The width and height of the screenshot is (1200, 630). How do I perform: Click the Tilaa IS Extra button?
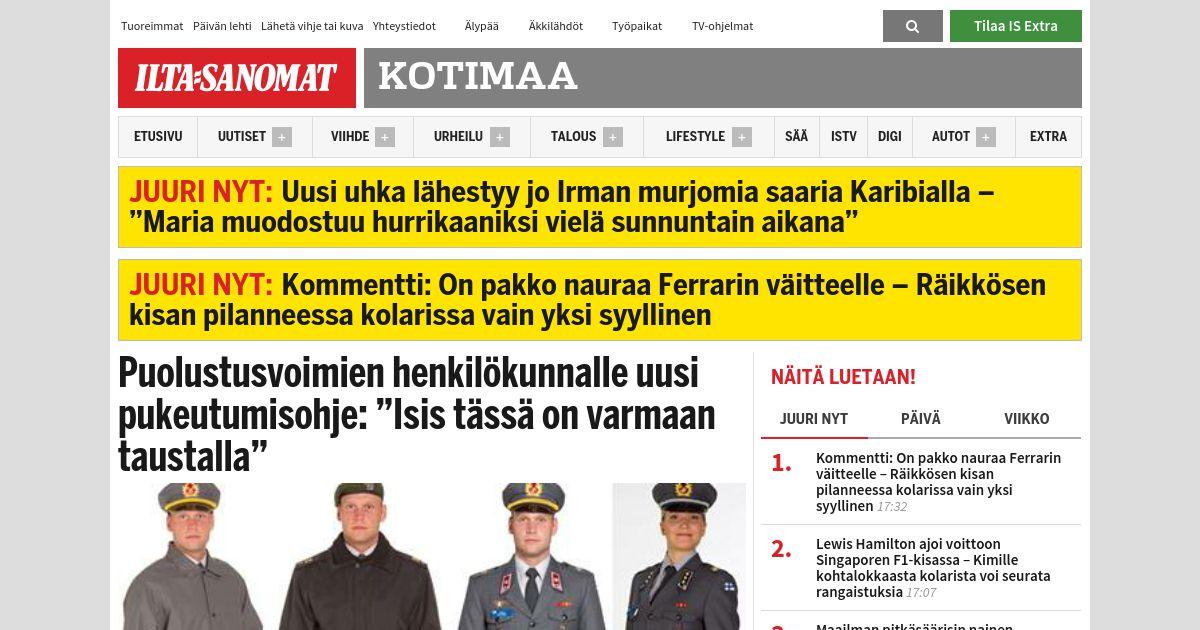click(1016, 26)
